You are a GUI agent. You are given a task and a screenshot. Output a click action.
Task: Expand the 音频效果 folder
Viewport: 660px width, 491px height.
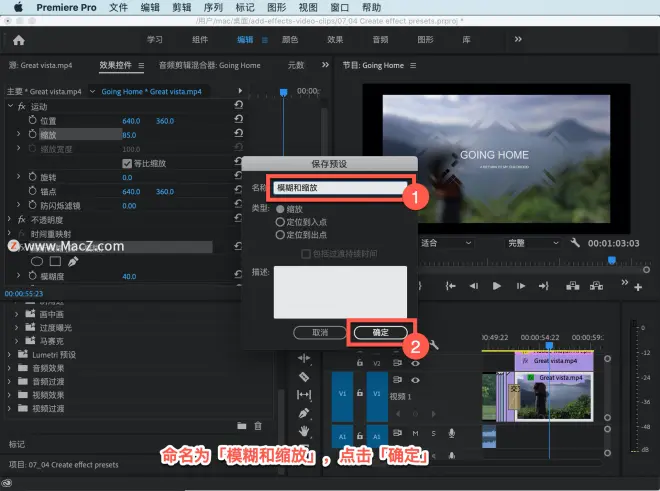[x=9, y=368]
